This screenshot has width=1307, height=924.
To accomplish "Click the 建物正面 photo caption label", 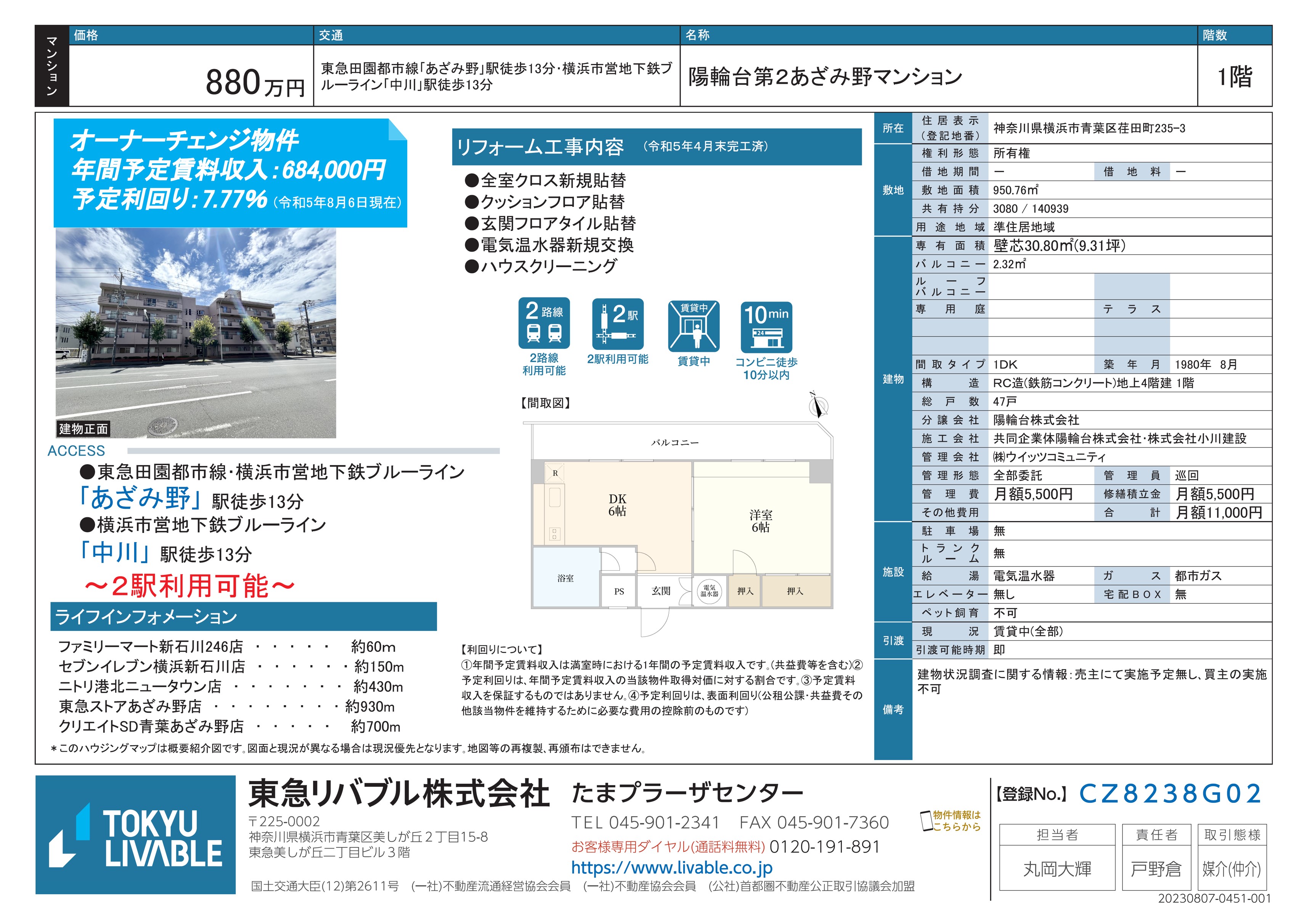I will pyautogui.click(x=83, y=429).
